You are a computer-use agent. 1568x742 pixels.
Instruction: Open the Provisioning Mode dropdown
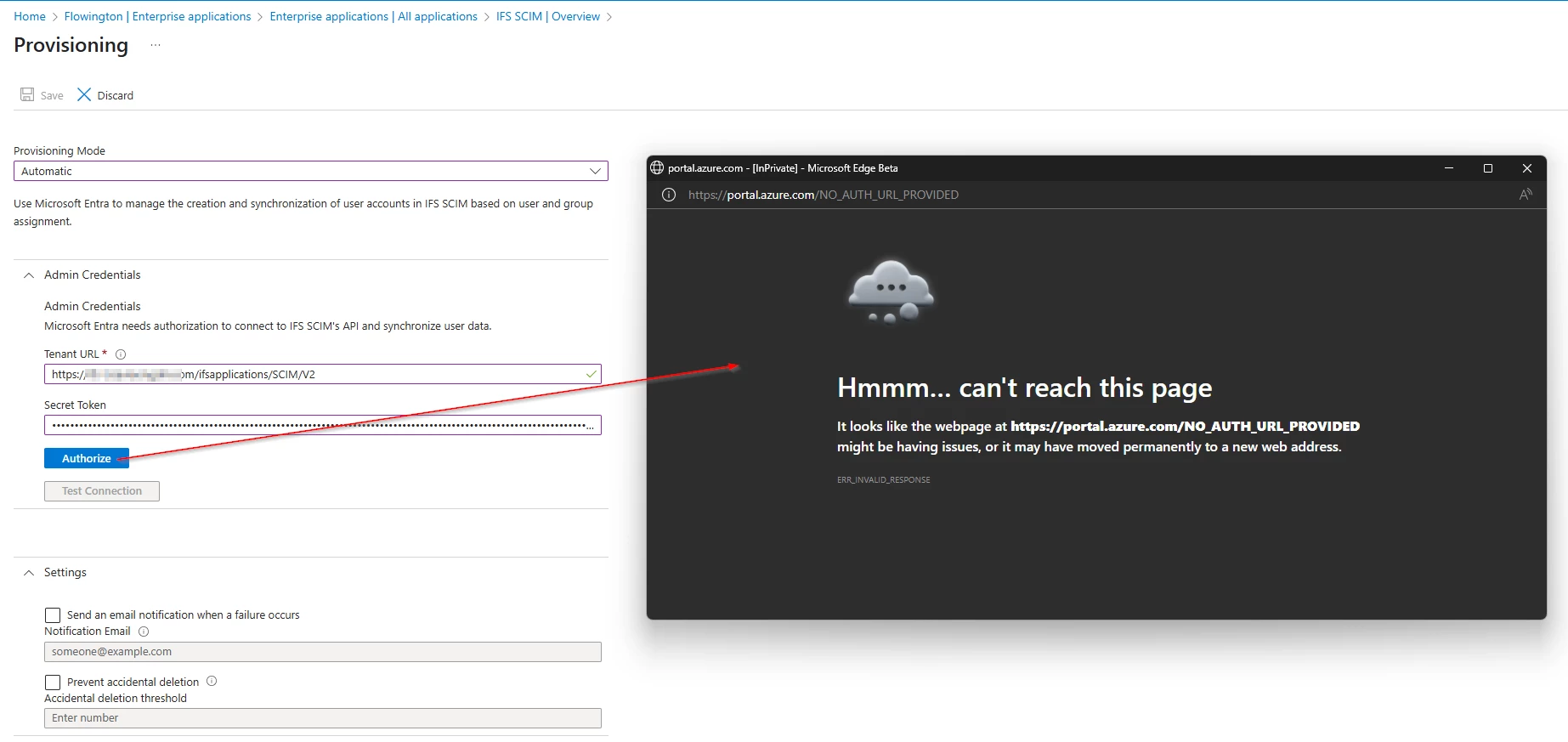coord(311,171)
